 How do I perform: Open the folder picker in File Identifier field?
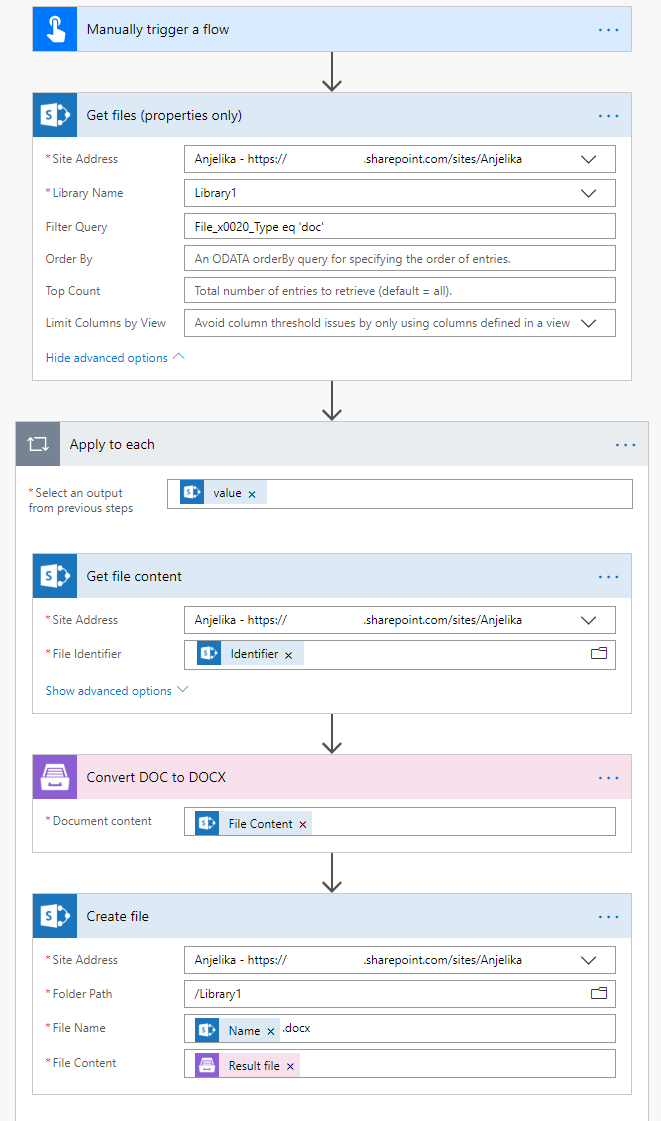click(x=599, y=653)
